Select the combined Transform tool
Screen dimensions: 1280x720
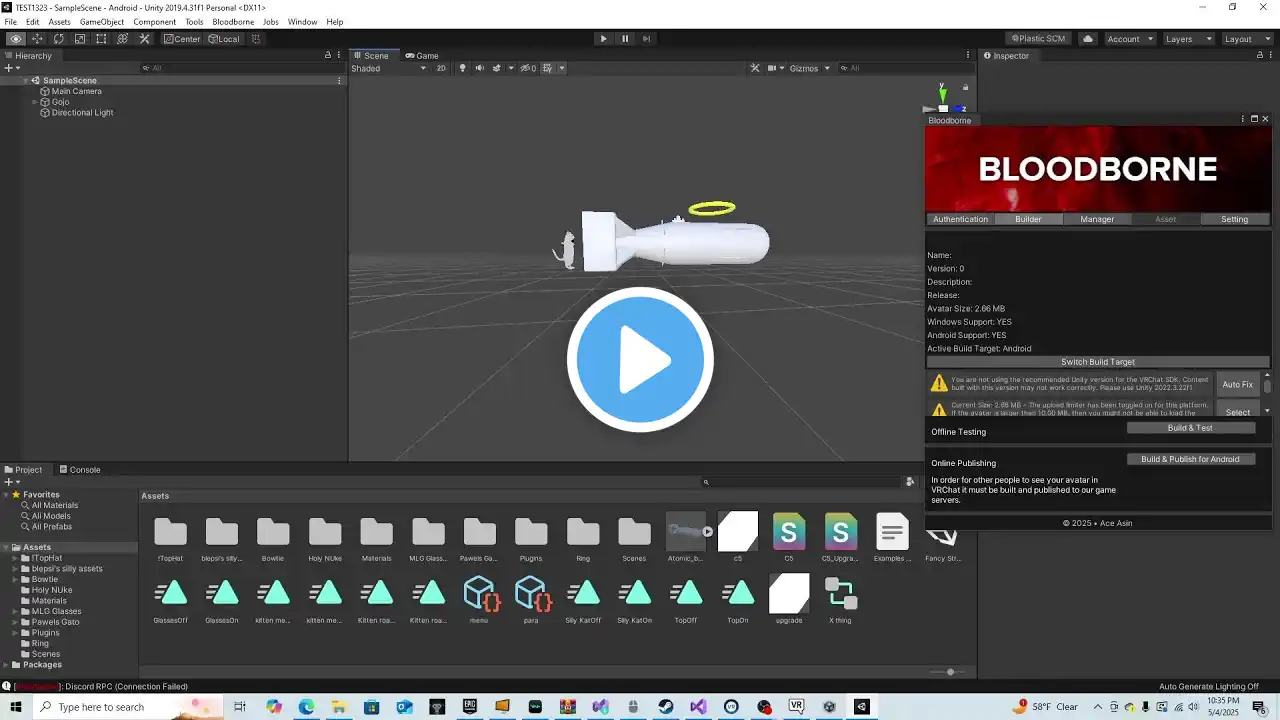123,39
